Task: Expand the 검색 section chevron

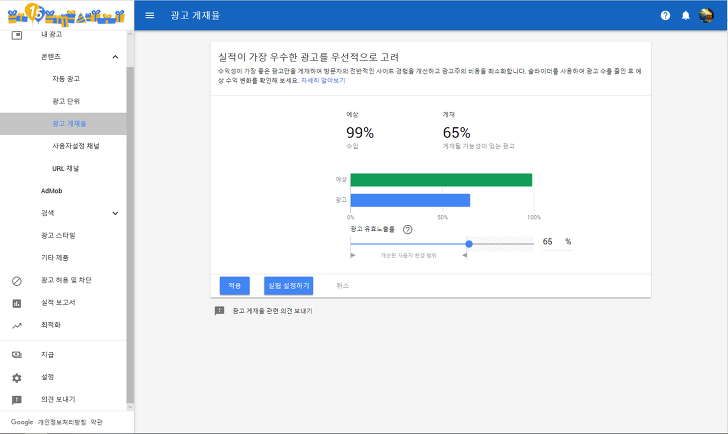Action: tap(115, 213)
